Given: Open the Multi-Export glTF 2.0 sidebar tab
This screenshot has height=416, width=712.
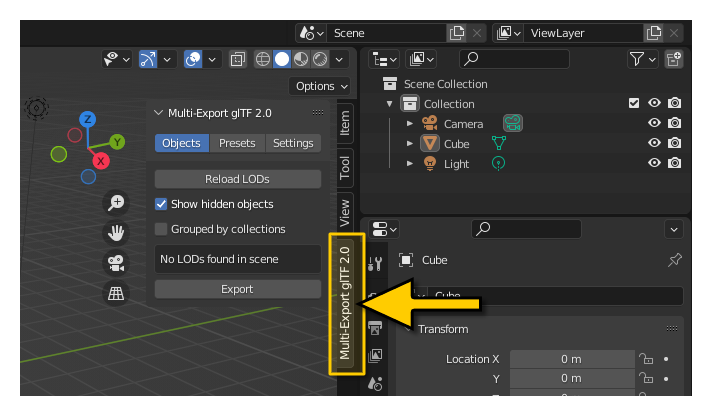Looking at the screenshot, I should 345,303.
